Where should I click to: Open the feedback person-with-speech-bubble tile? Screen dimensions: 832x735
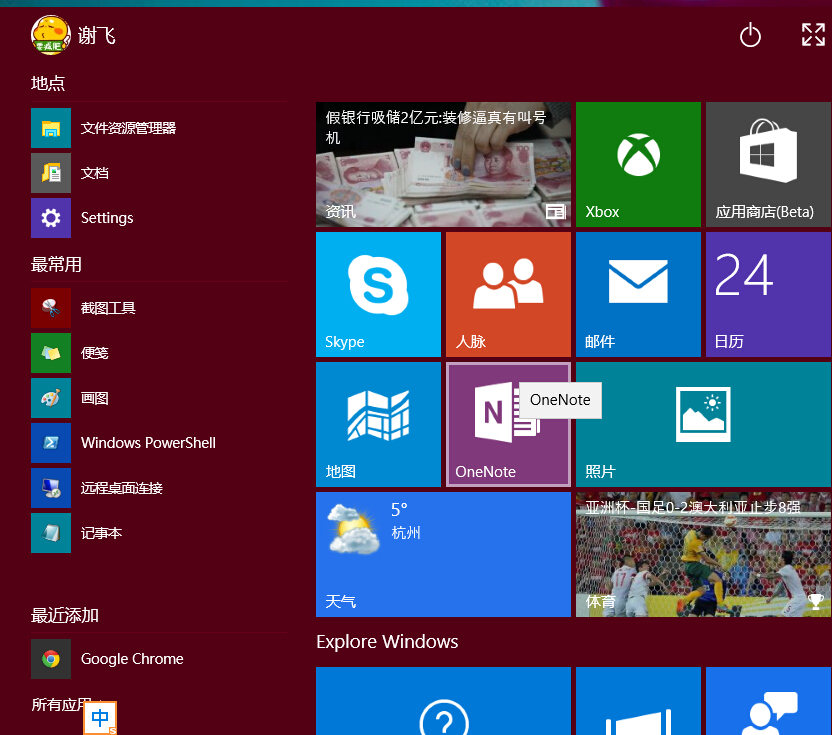[768, 701]
